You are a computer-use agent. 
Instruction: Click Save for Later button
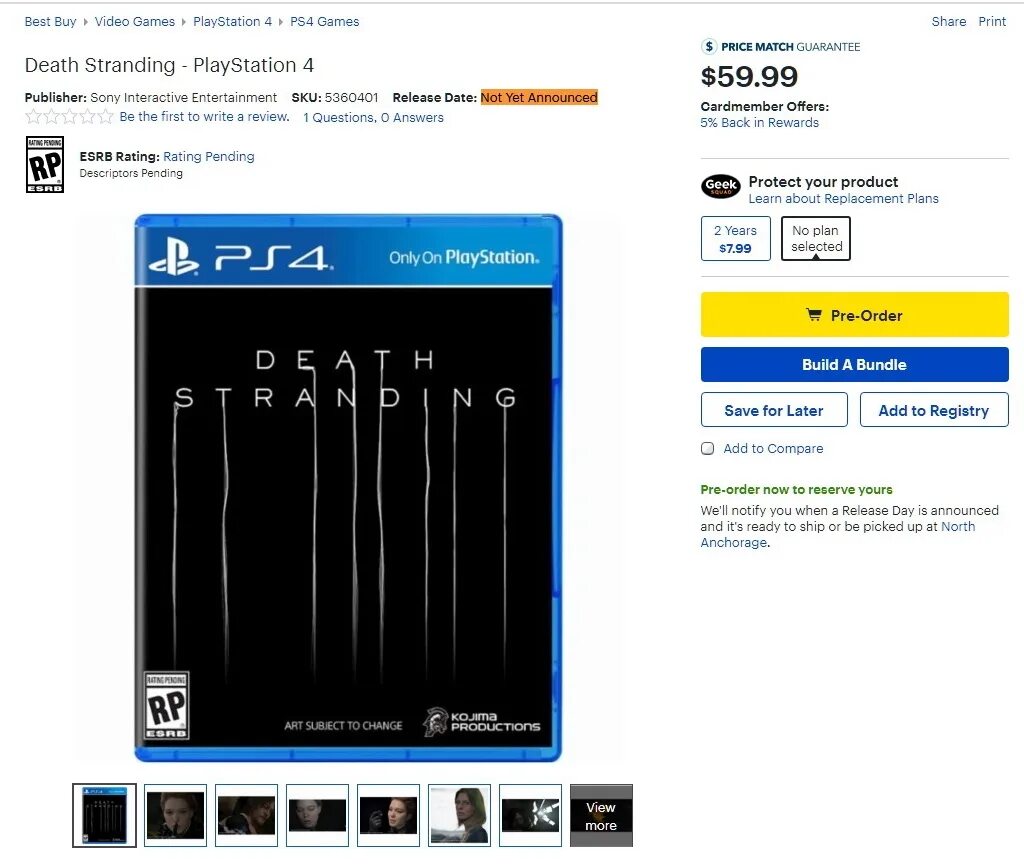pyautogui.click(x=774, y=410)
